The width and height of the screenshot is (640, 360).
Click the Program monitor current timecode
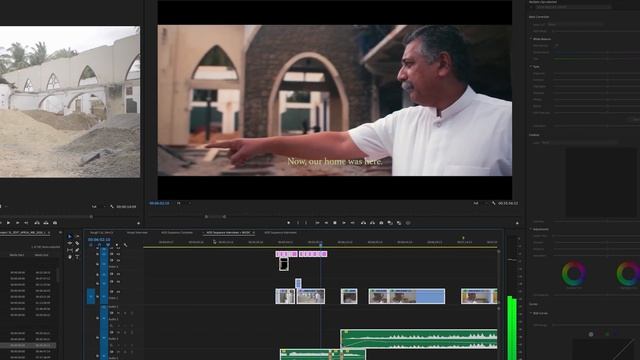159,203
